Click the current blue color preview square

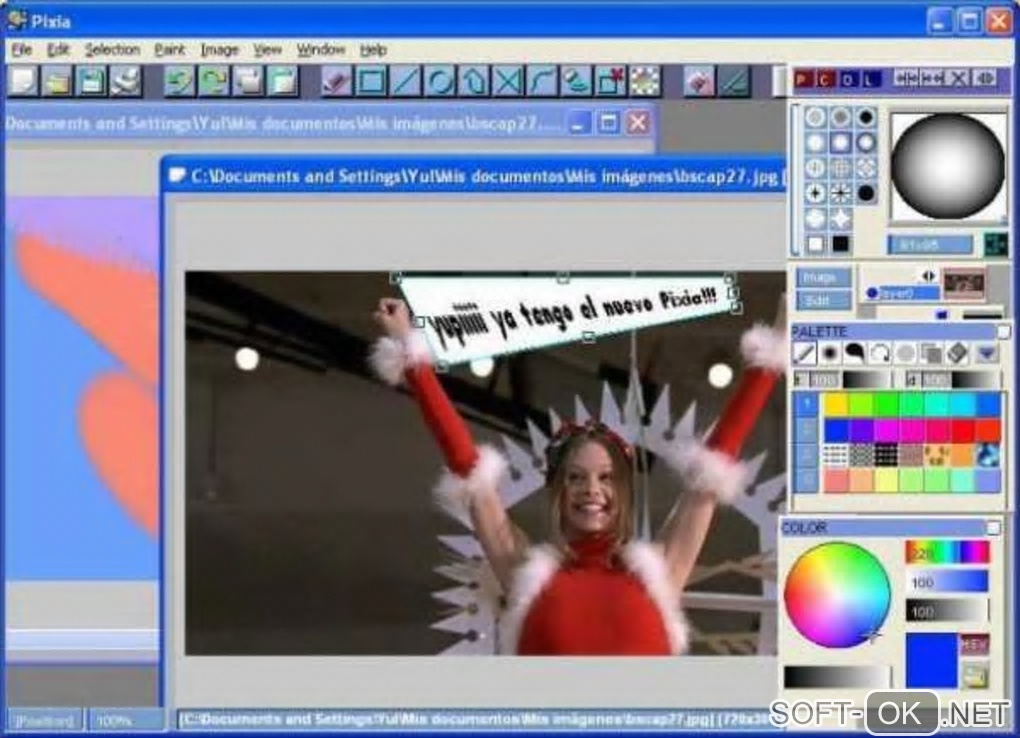point(932,660)
